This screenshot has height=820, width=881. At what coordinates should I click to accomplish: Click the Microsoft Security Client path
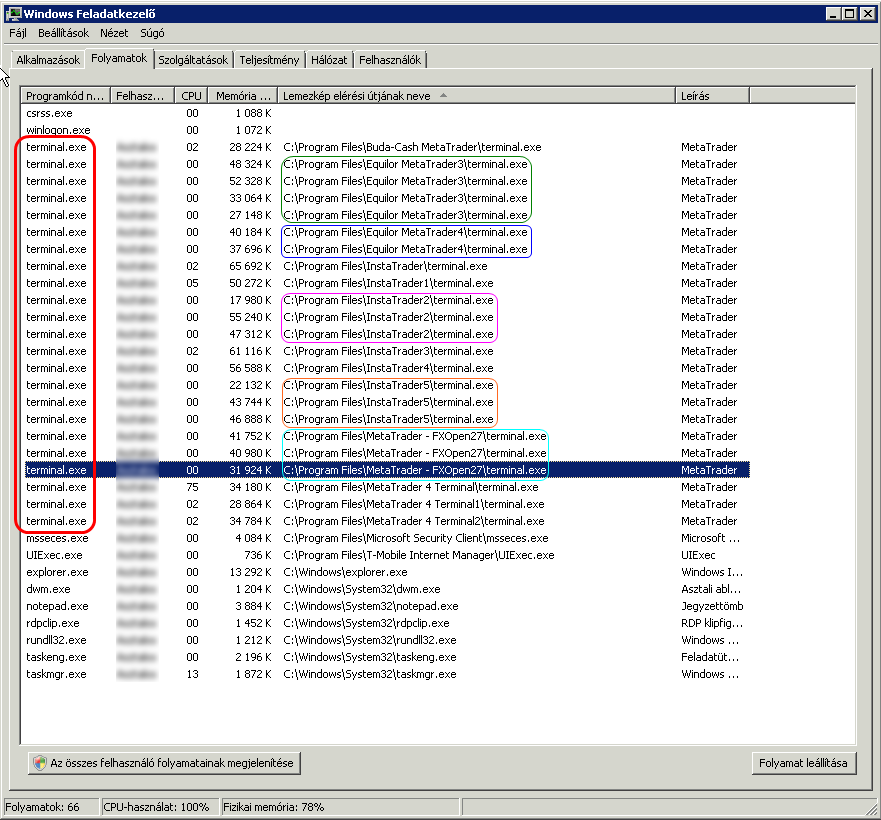click(x=416, y=538)
